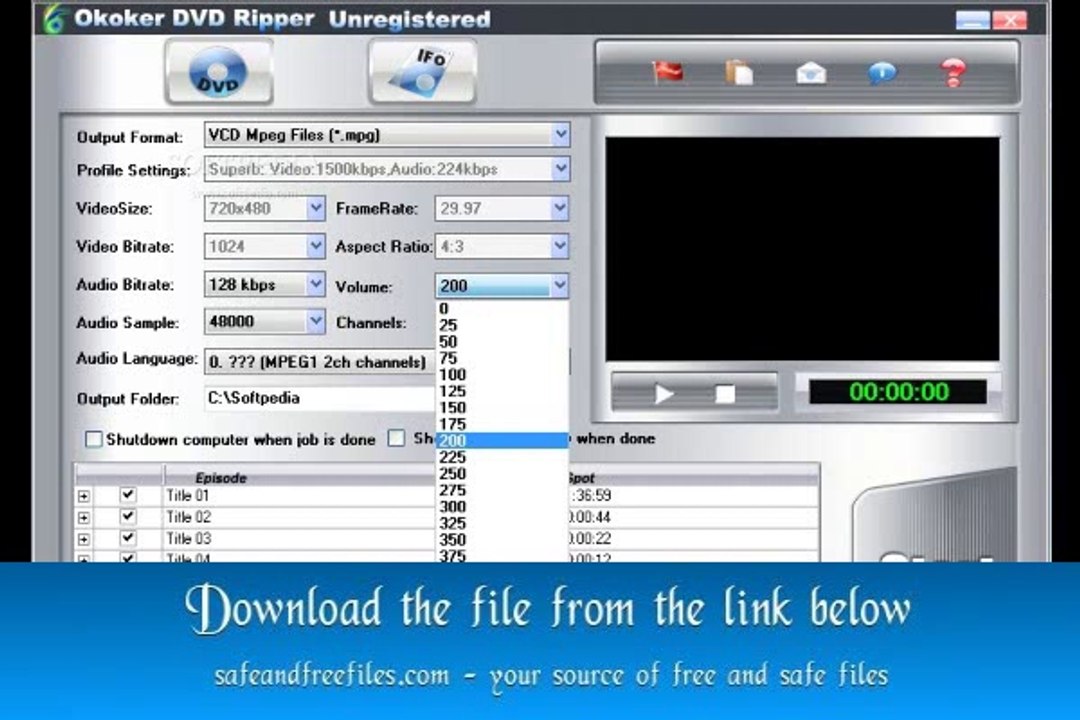Select volume 150 in the list
This screenshot has height=720, width=1080.
pos(502,408)
